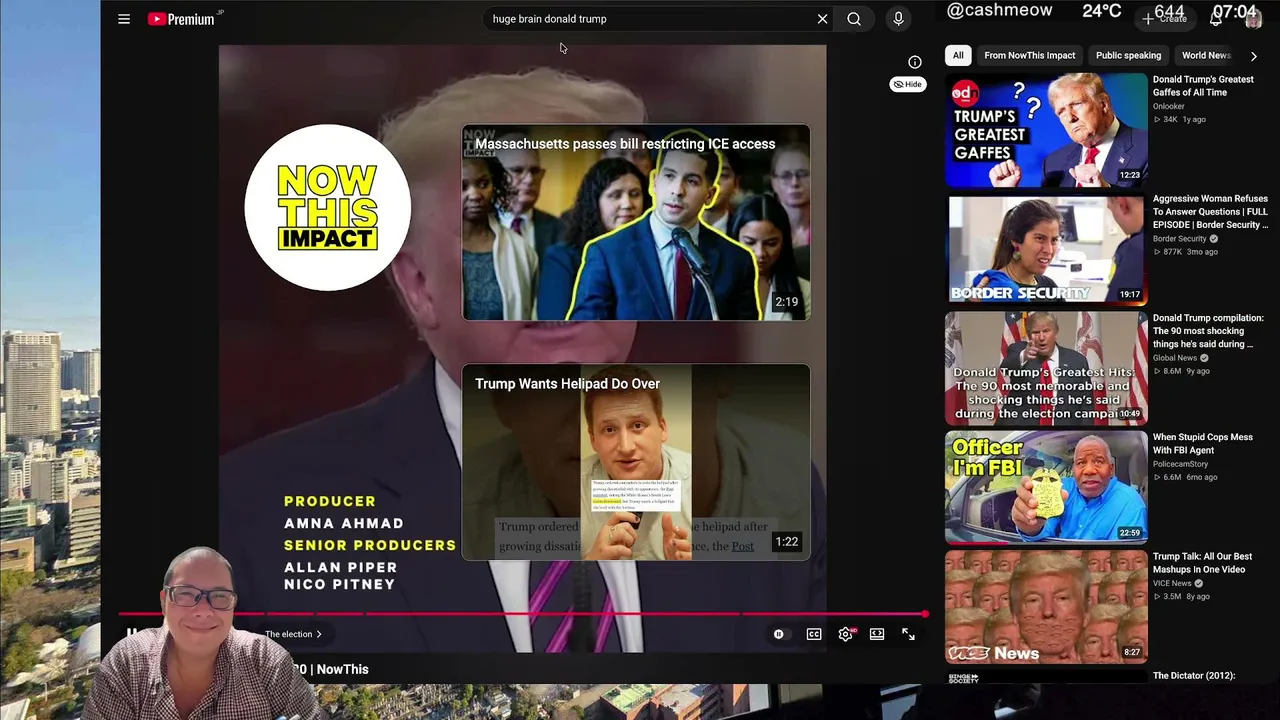Seek along the red progress bar

523,614
